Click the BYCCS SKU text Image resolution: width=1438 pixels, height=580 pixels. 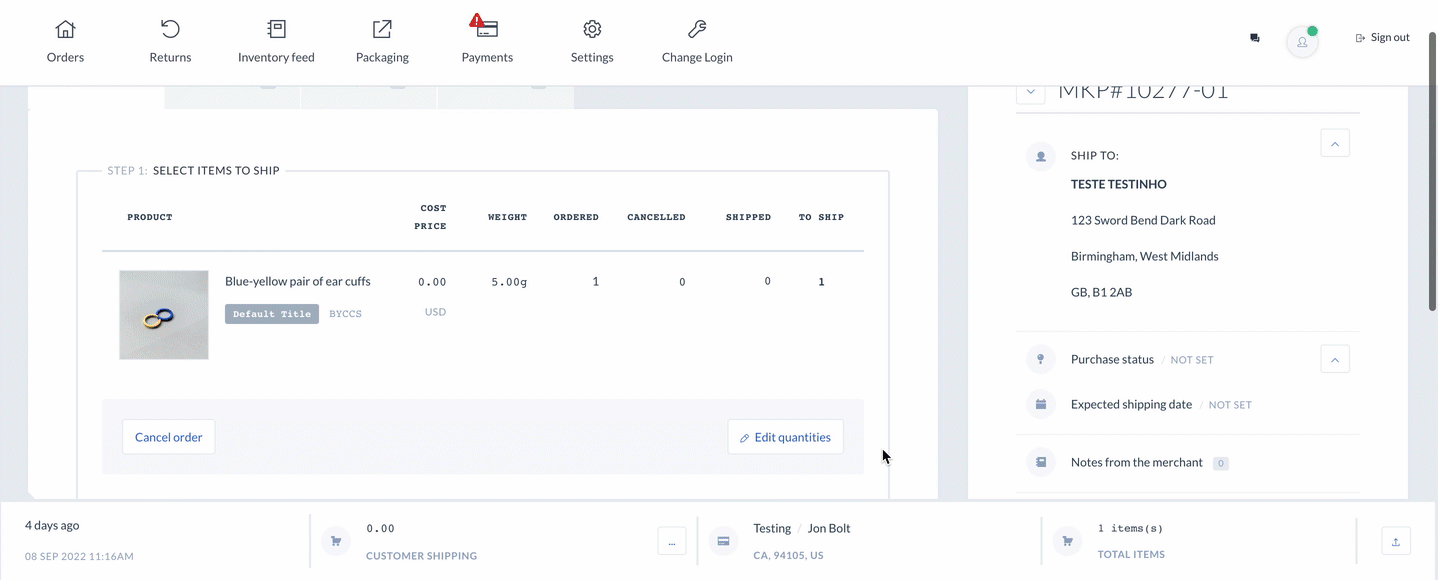pos(346,314)
